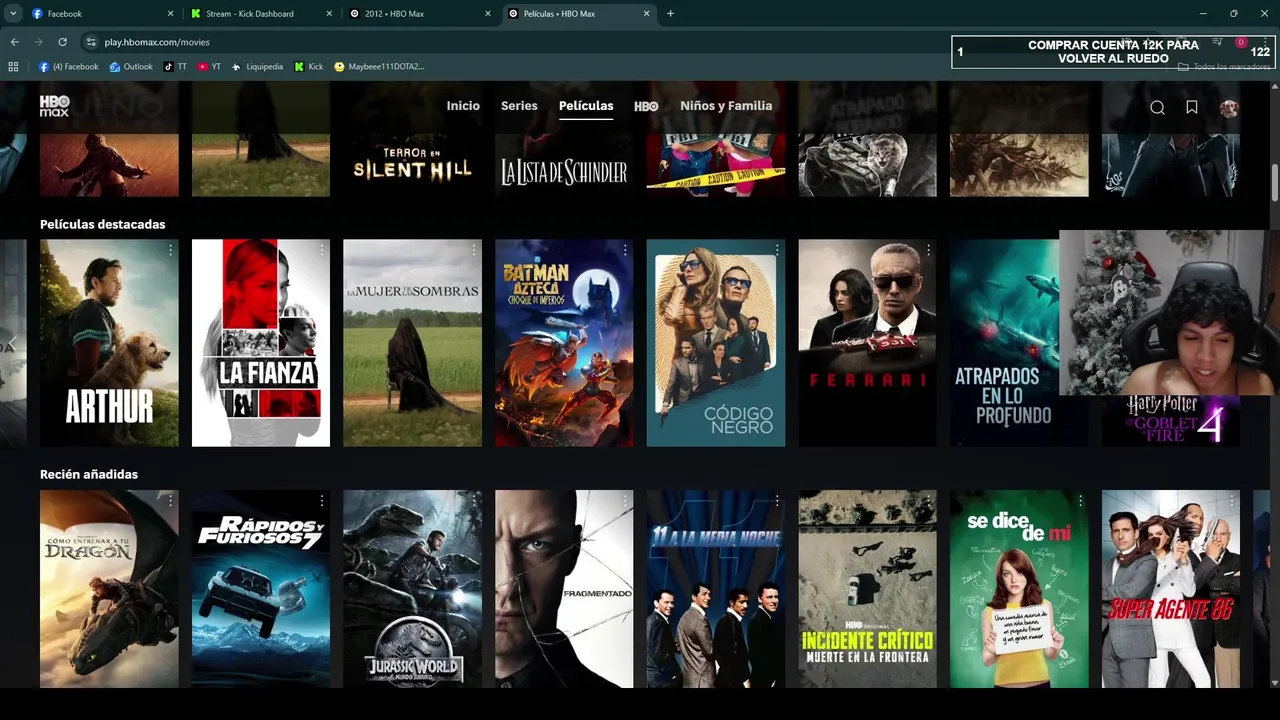1280x720 pixels.
Task: Open the Liquipedia bookmark
Action: point(257,67)
